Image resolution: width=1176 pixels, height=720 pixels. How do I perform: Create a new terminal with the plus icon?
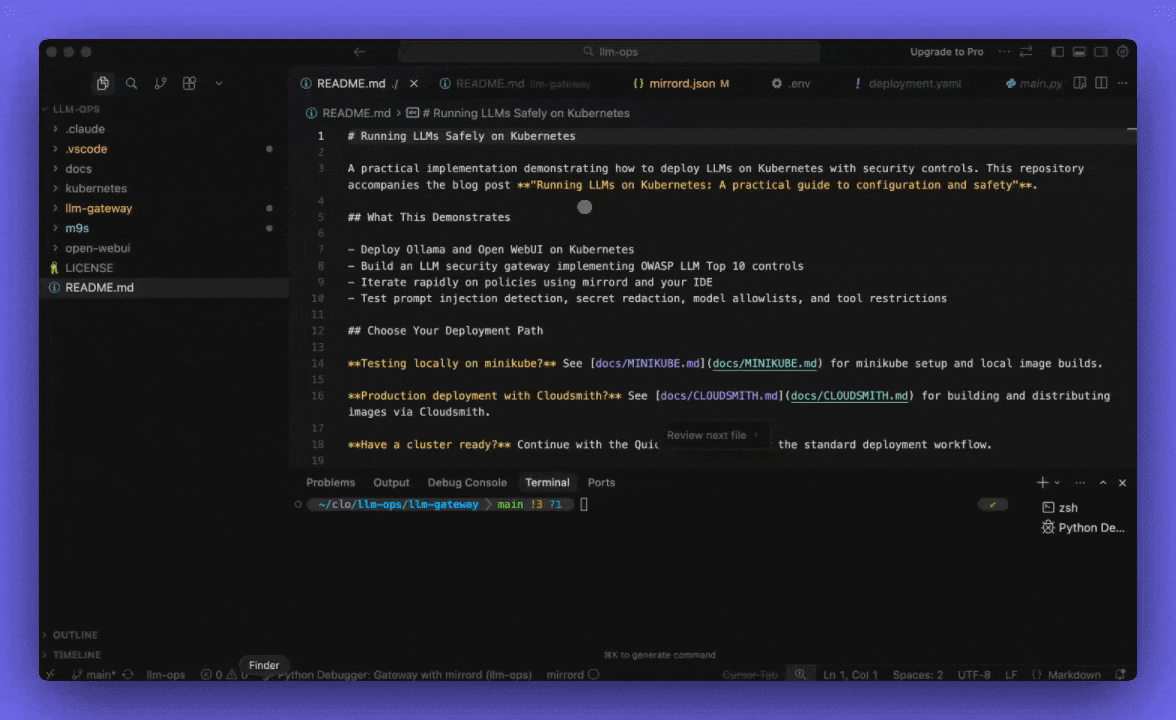click(1040, 482)
